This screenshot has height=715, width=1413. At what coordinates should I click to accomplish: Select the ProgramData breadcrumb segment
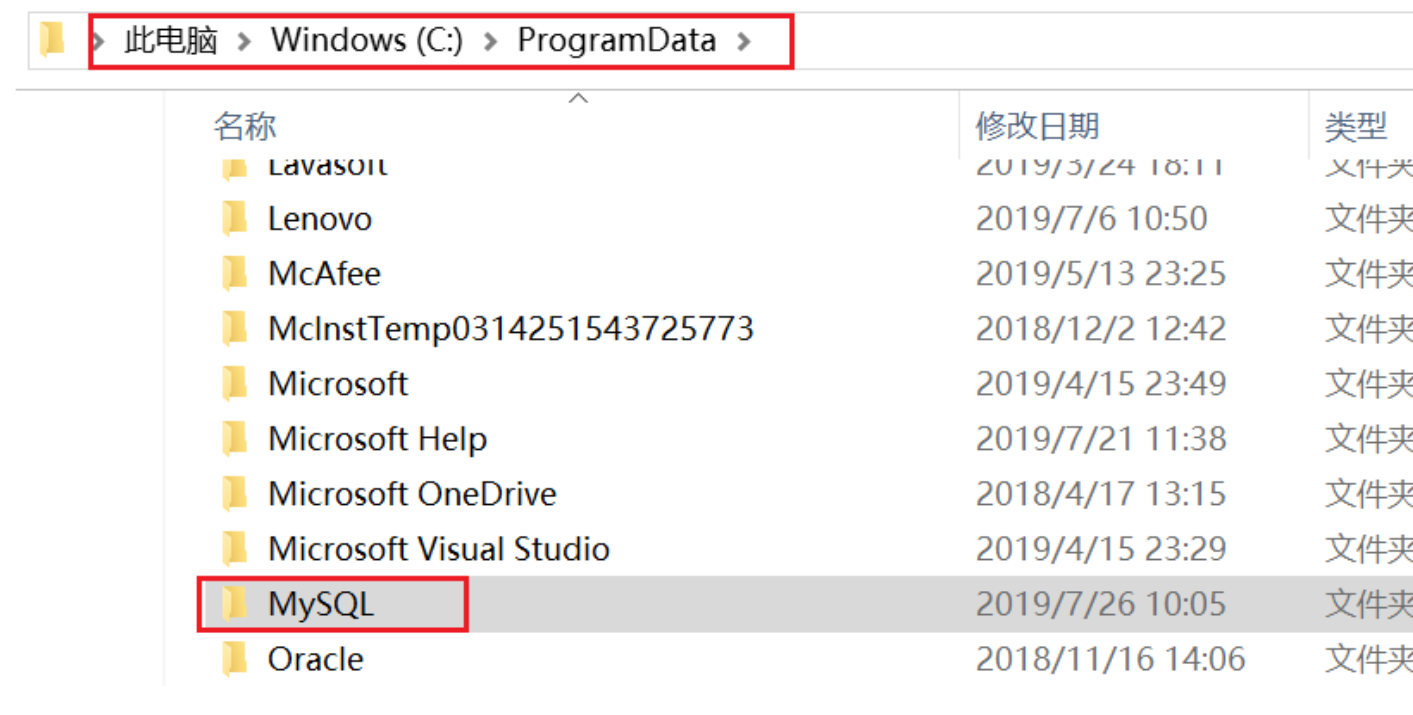616,40
